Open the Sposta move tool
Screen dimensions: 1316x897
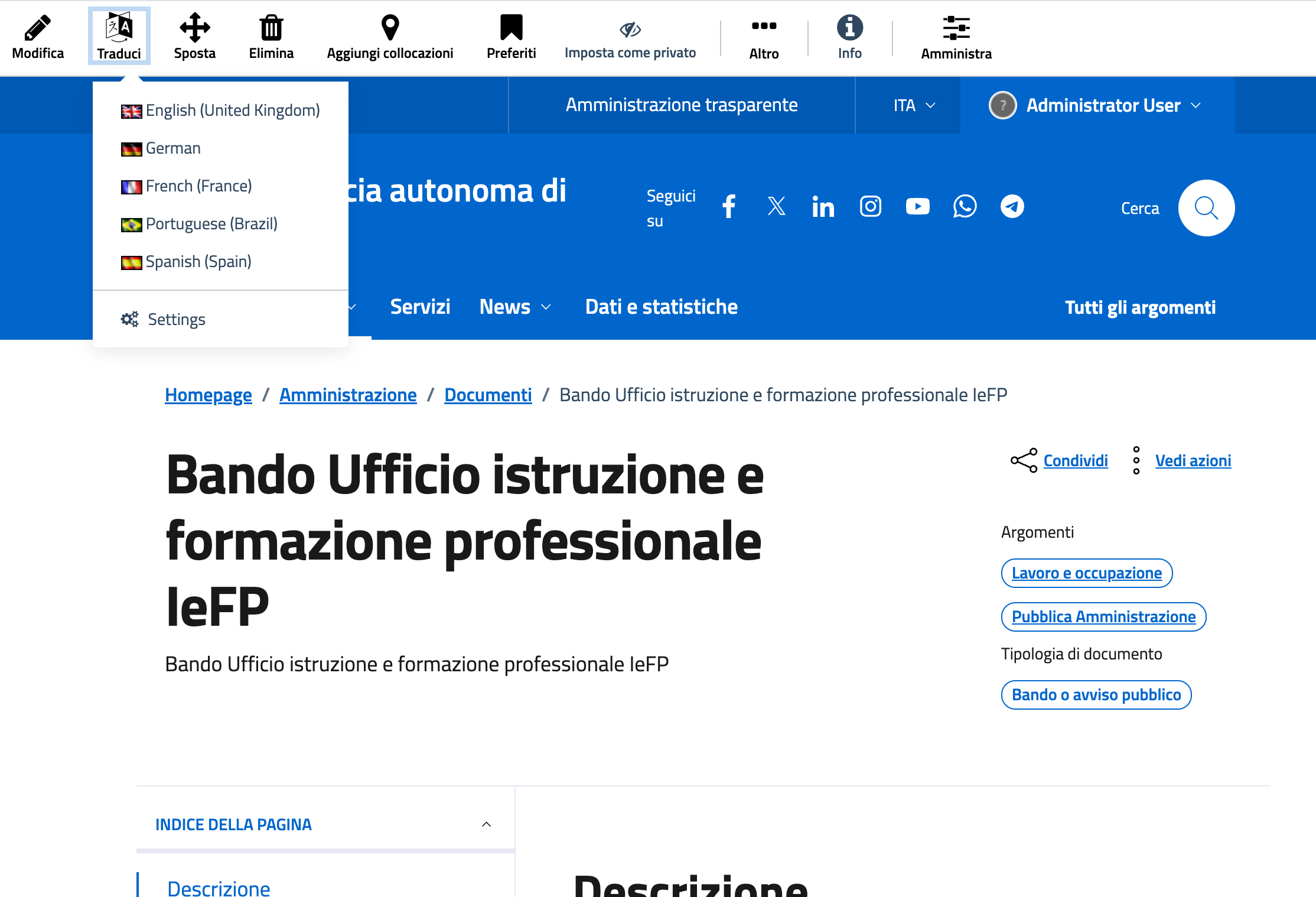pos(194,28)
